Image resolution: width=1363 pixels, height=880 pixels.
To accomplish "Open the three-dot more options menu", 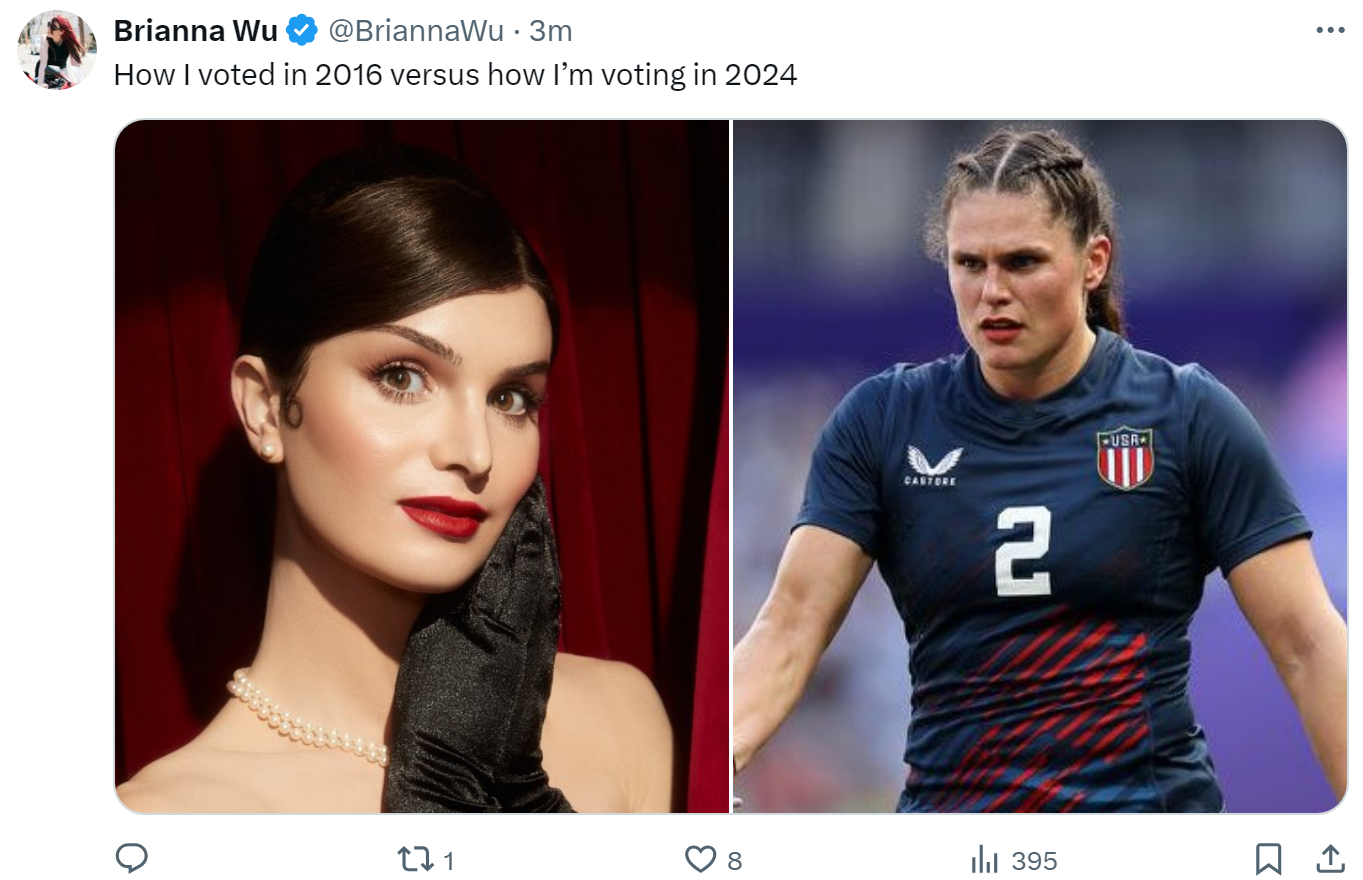I will [1330, 31].
